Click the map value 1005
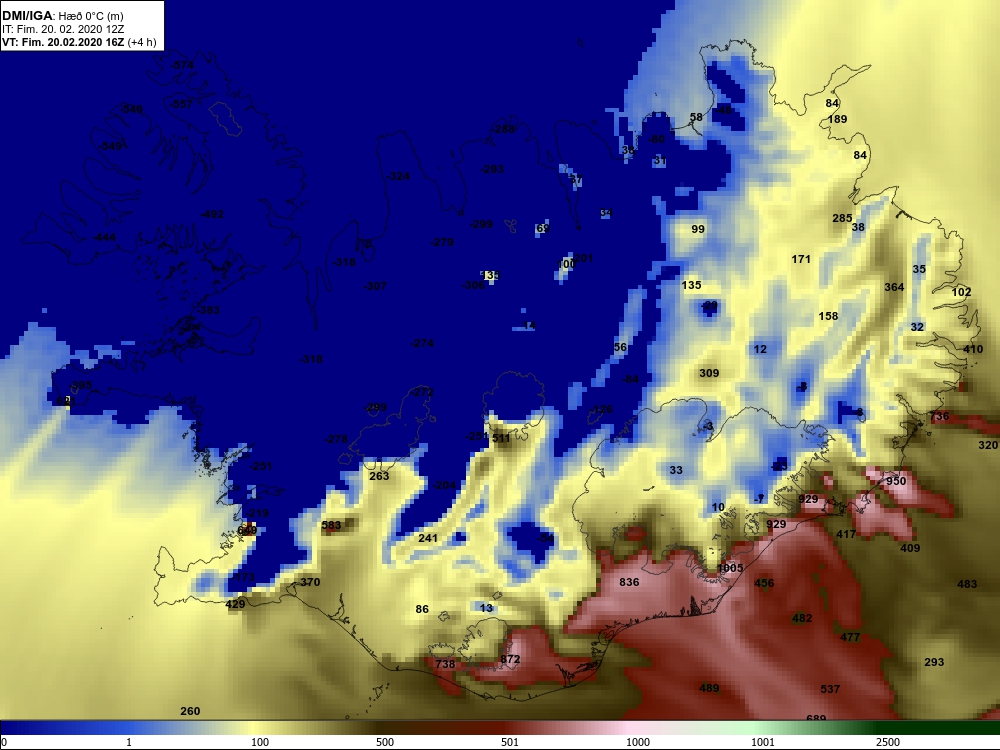Image resolution: width=1000 pixels, height=750 pixels. click(x=730, y=568)
